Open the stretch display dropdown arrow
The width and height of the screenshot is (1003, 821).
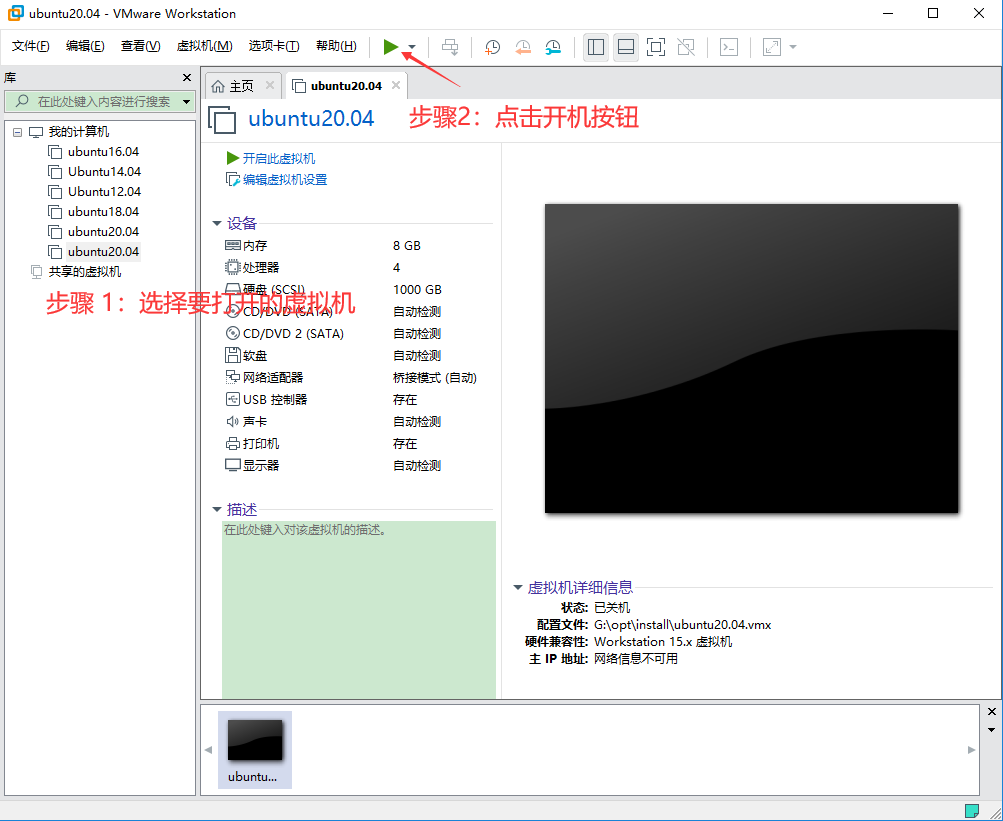tap(793, 47)
